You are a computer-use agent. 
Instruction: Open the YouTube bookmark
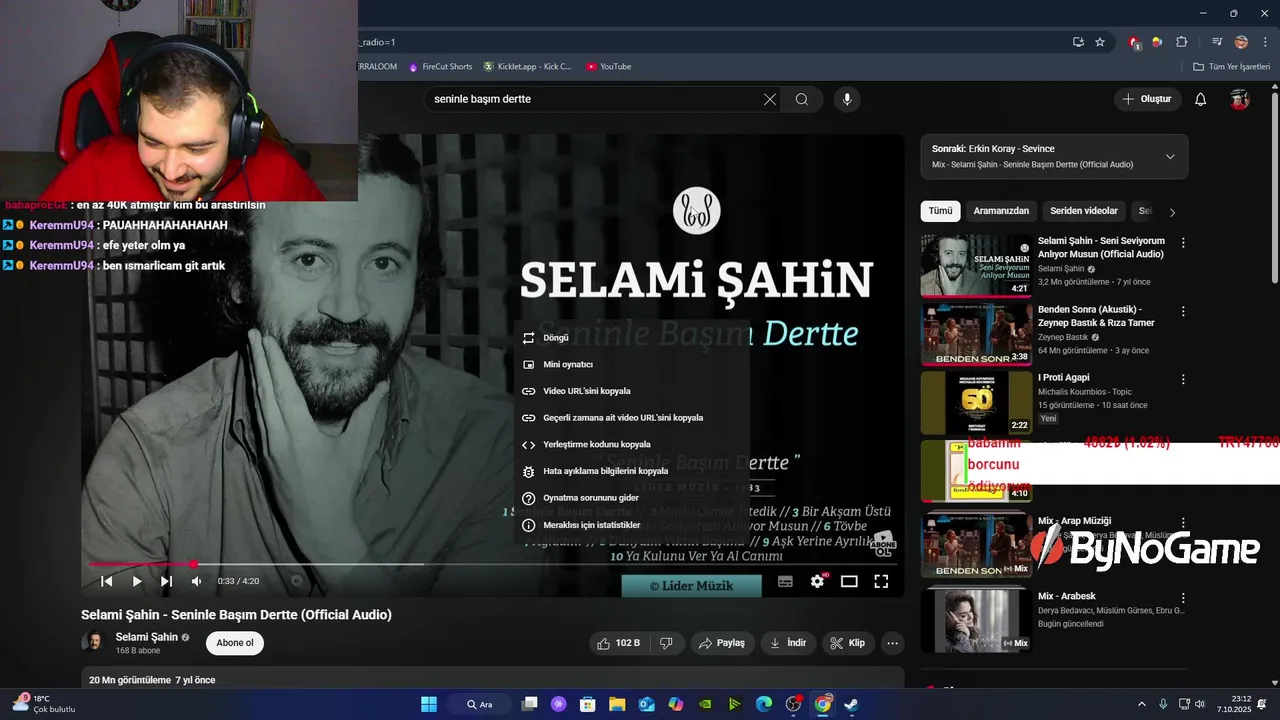coord(608,67)
